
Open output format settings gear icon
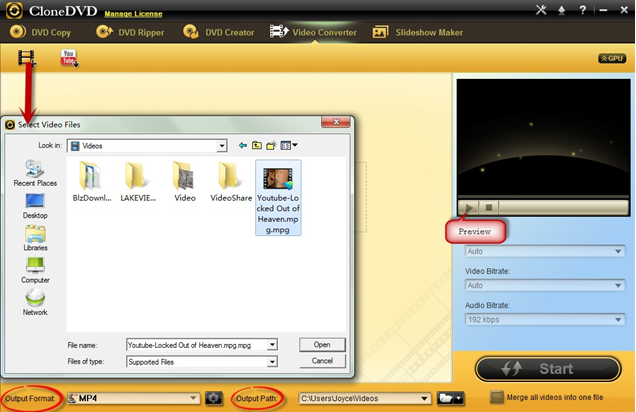pyautogui.click(x=214, y=398)
